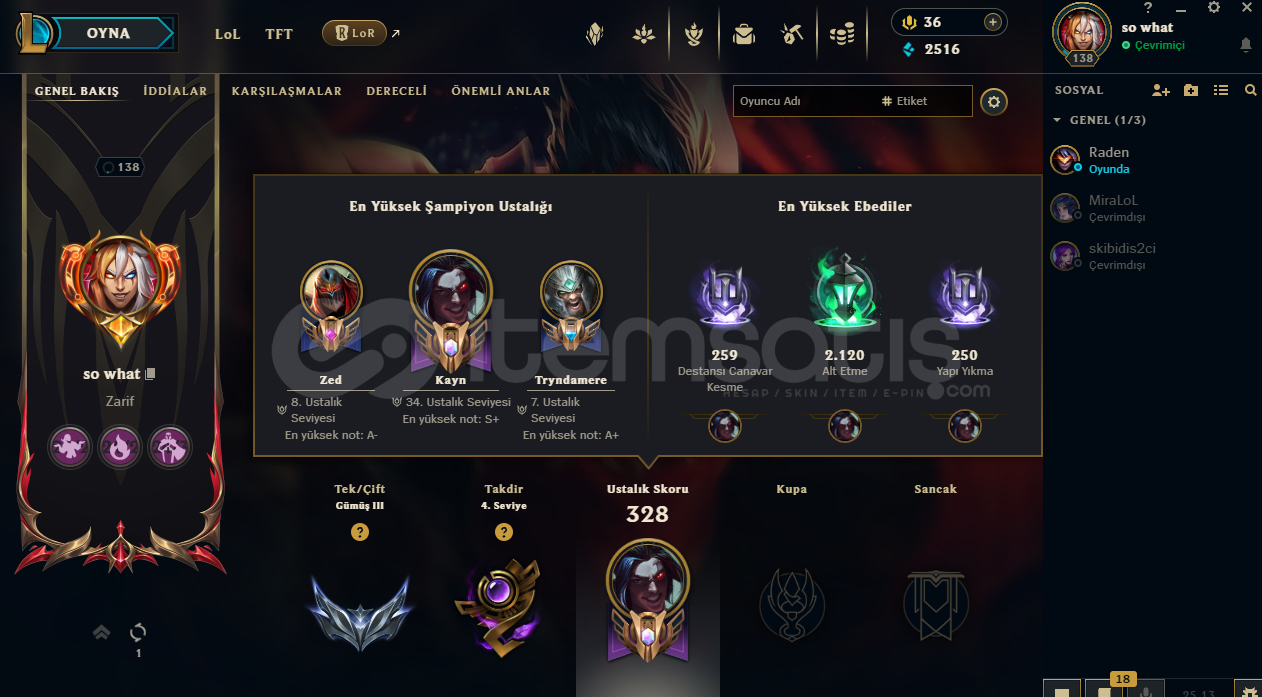
Task: Click the question mark under Tek/Çift
Action: pyautogui.click(x=360, y=532)
